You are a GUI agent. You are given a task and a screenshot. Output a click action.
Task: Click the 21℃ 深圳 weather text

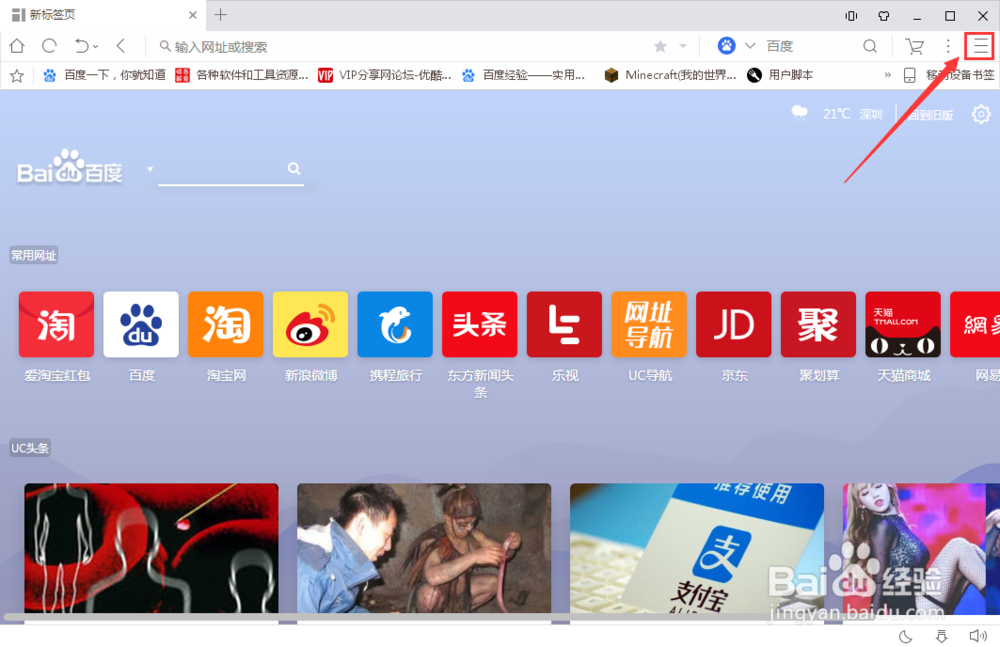tap(853, 114)
